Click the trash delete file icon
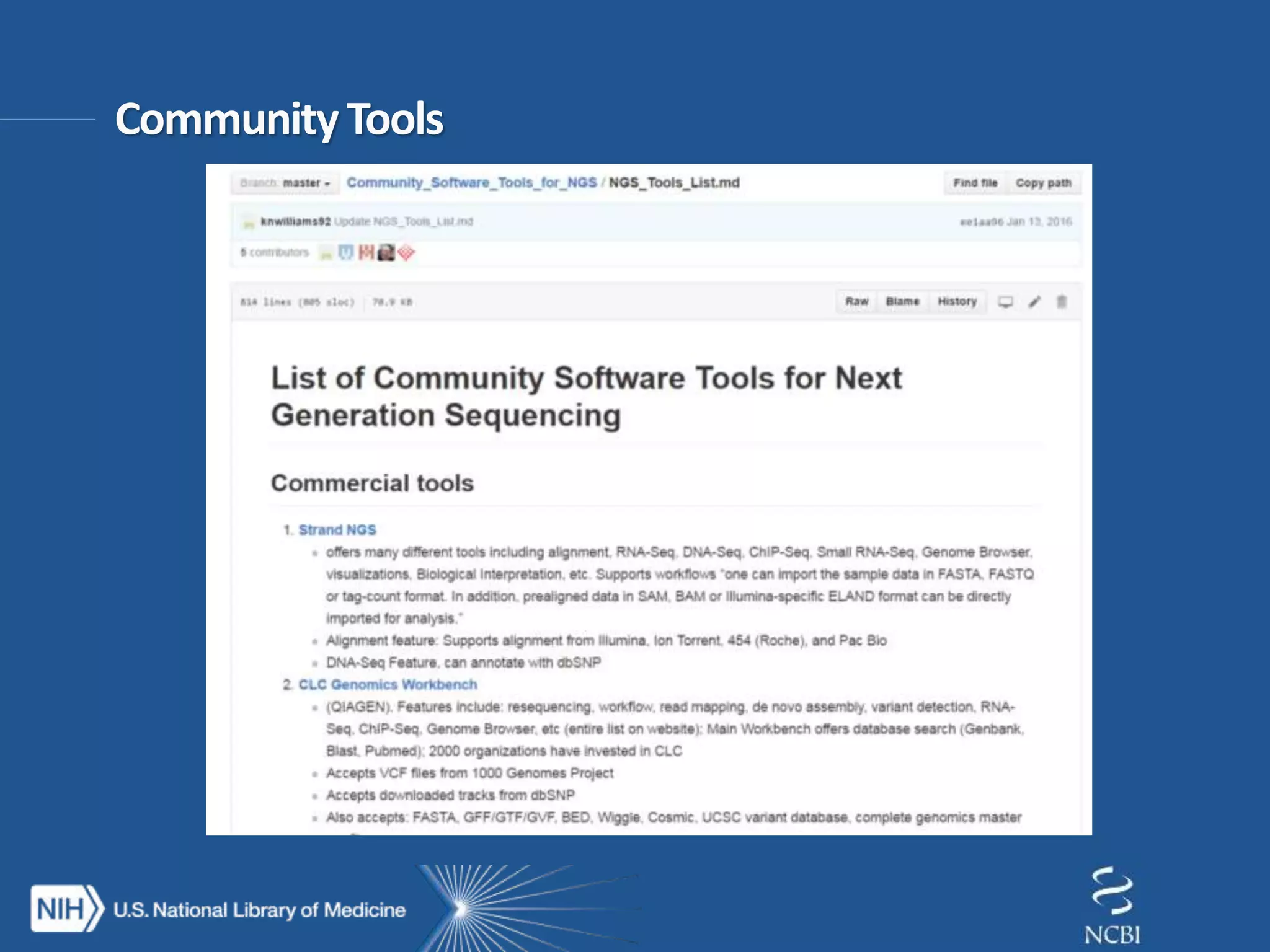This screenshot has height=952, width=1270. coord(1062,302)
